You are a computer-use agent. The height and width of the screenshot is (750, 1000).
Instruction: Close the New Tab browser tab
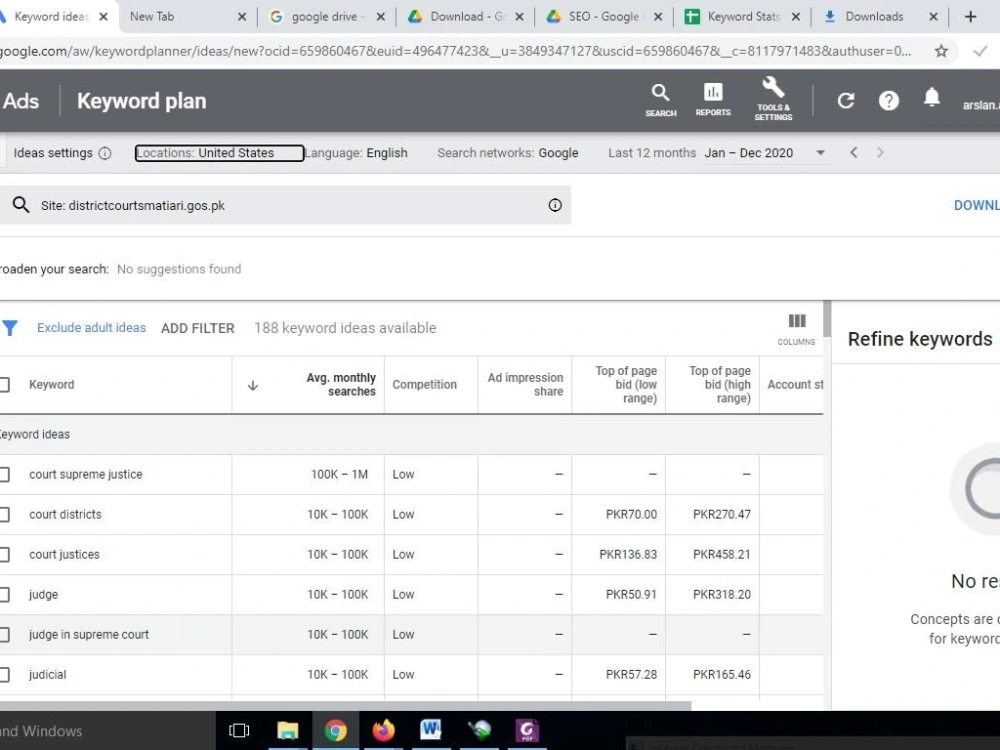(x=242, y=17)
